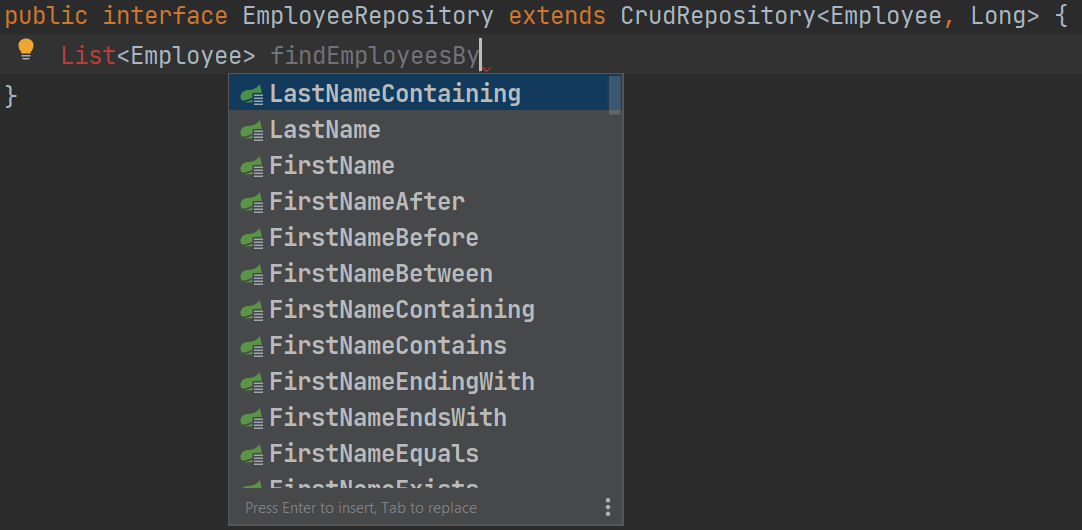The height and width of the screenshot is (530, 1082).
Task: Select the FirstNameBefore suggestion
Action: pyautogui.click(x=374, y=238)
